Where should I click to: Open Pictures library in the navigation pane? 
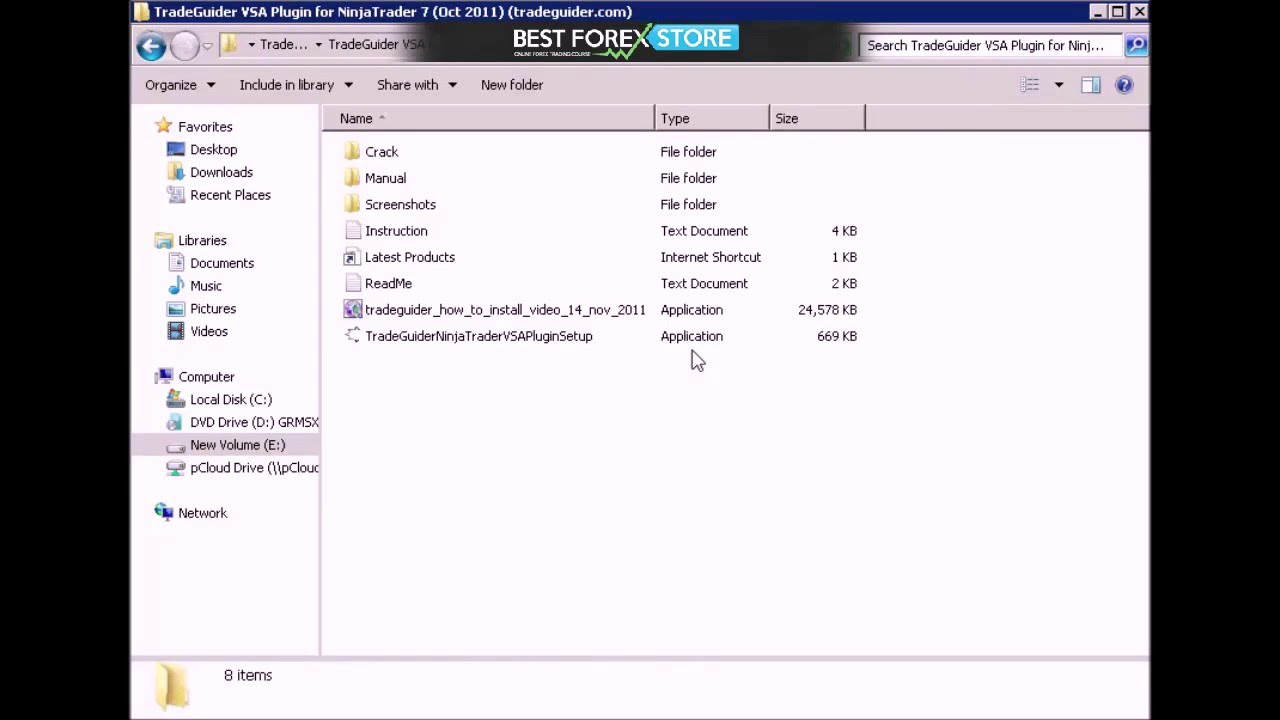[213, 309]
